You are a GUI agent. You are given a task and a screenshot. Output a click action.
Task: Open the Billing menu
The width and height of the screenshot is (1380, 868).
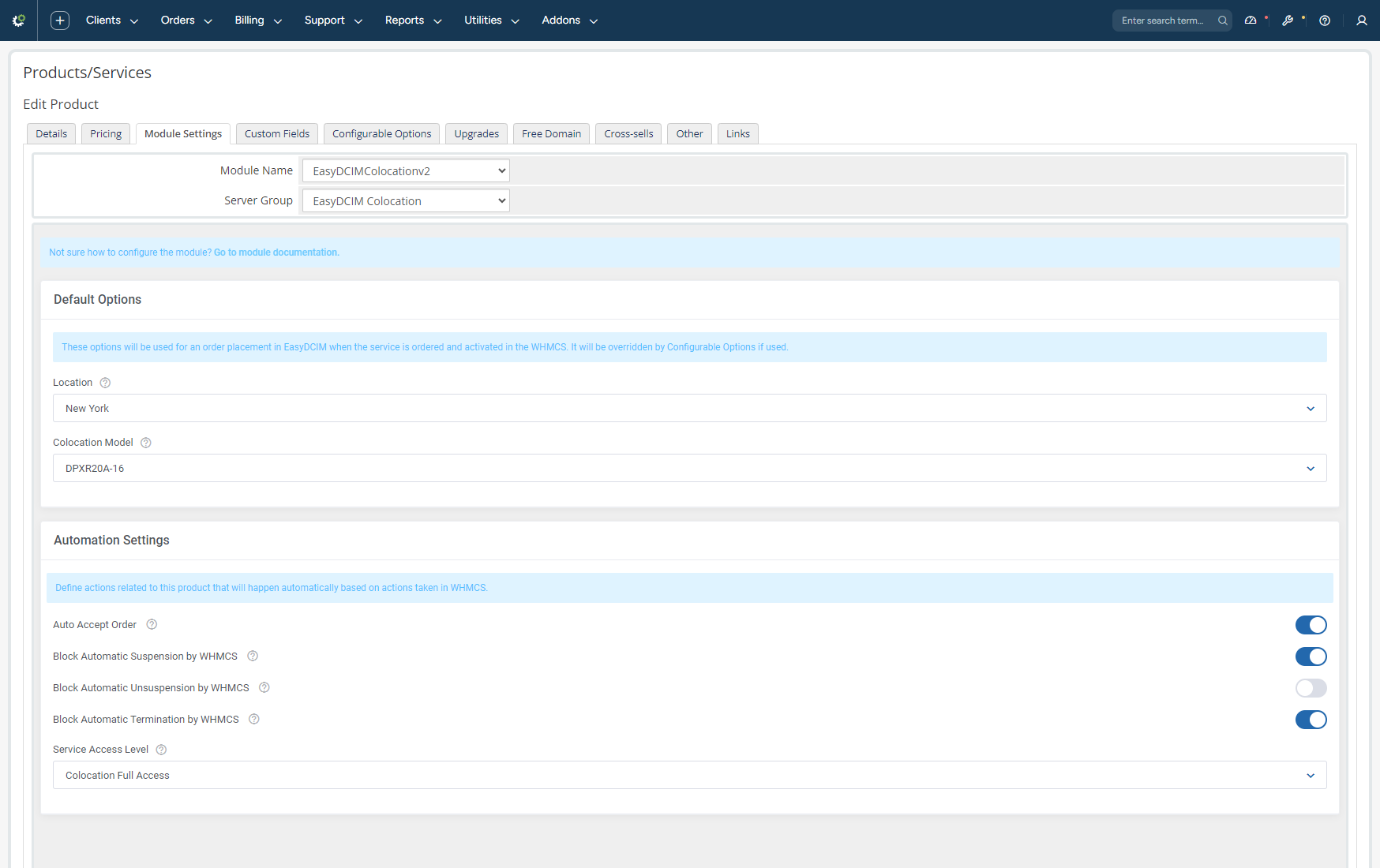258,21
